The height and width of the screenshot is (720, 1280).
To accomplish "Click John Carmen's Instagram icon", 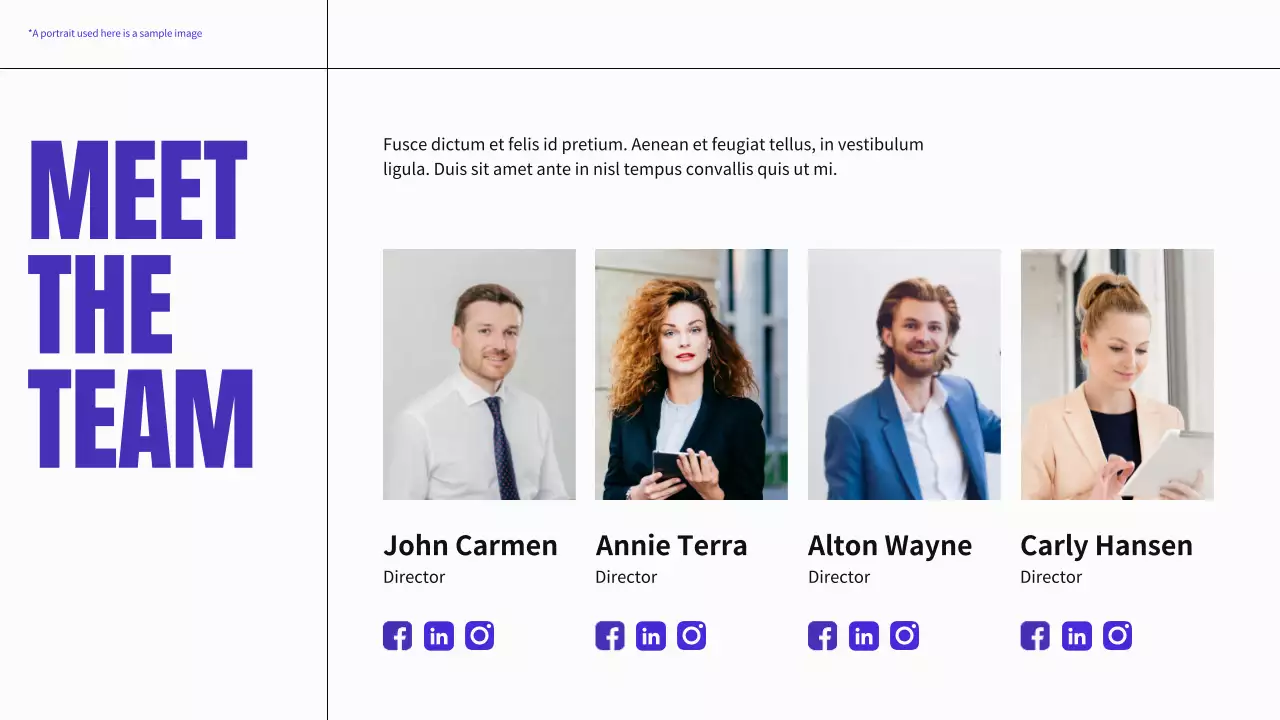I will click(x=480, y=636).
